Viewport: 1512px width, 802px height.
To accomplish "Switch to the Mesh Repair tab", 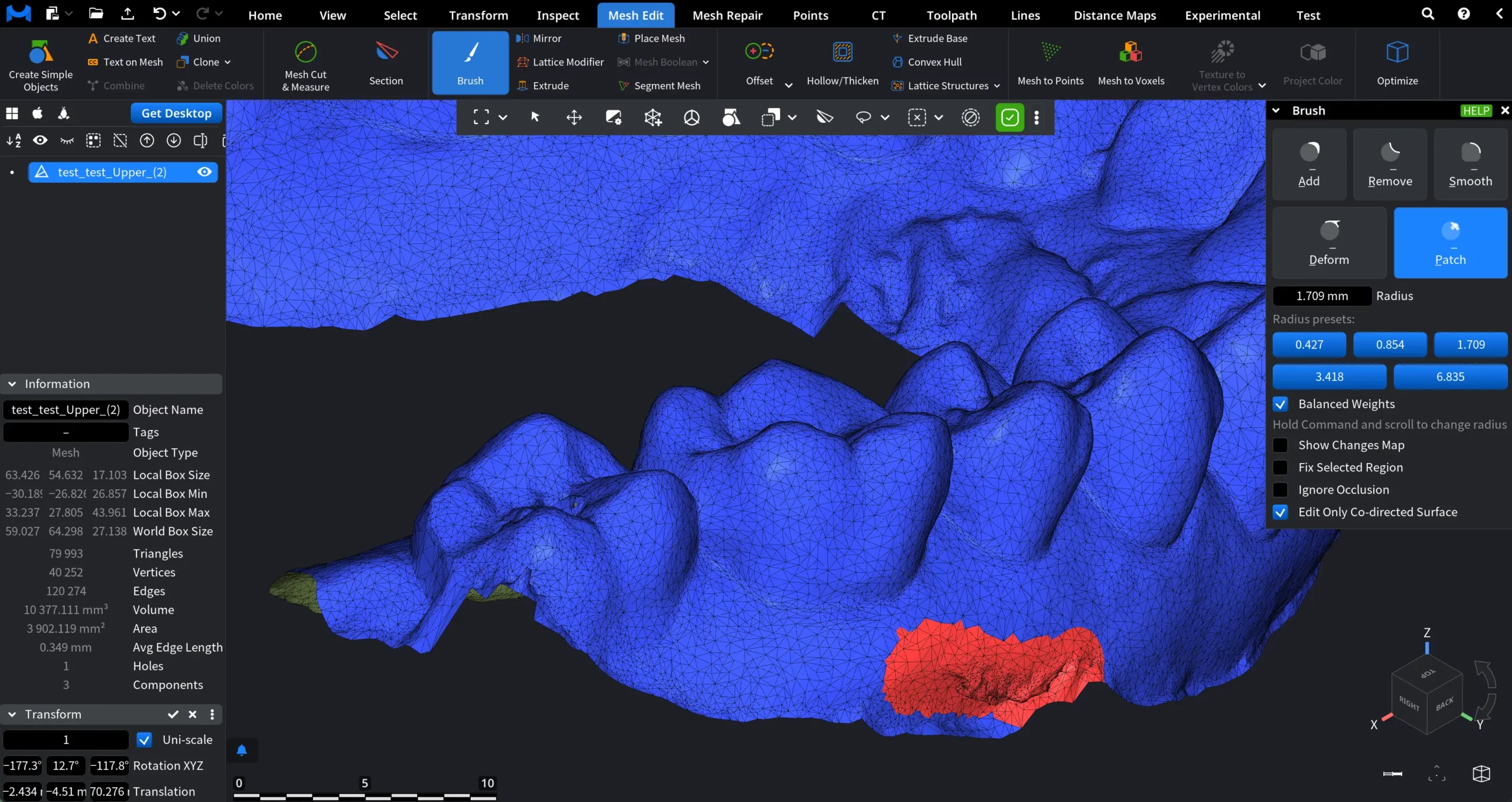I will [x=727, y=15].
